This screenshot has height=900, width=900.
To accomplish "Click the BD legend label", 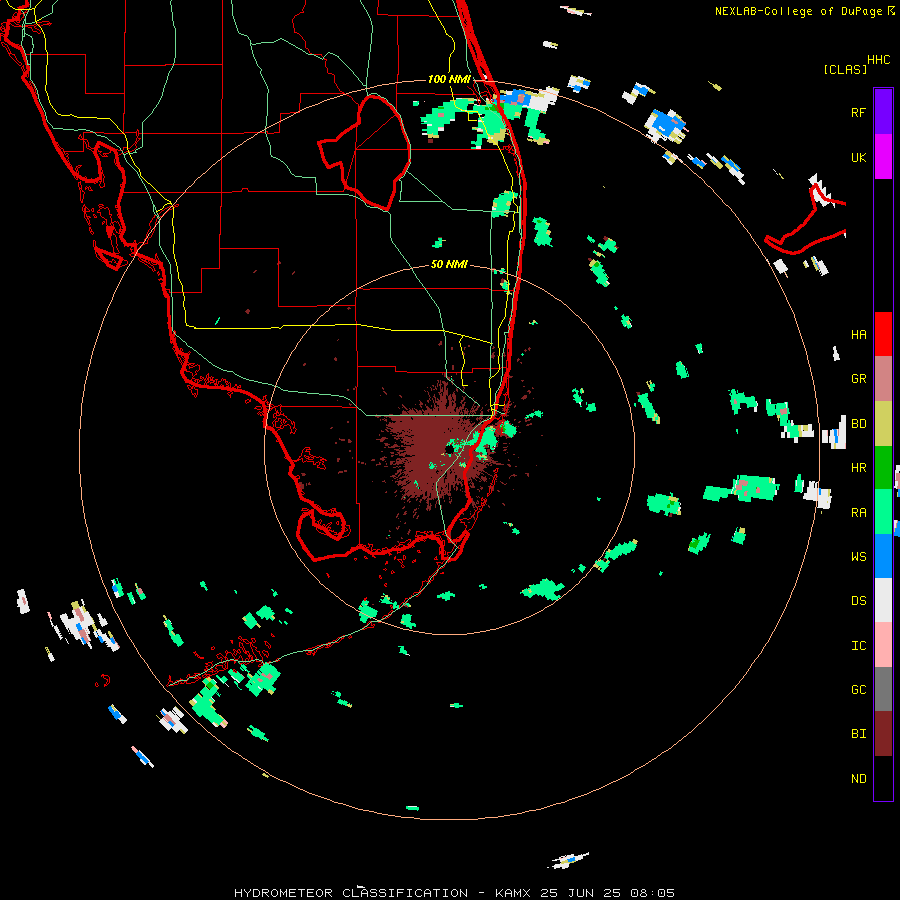I will click(x=859, y=424).
